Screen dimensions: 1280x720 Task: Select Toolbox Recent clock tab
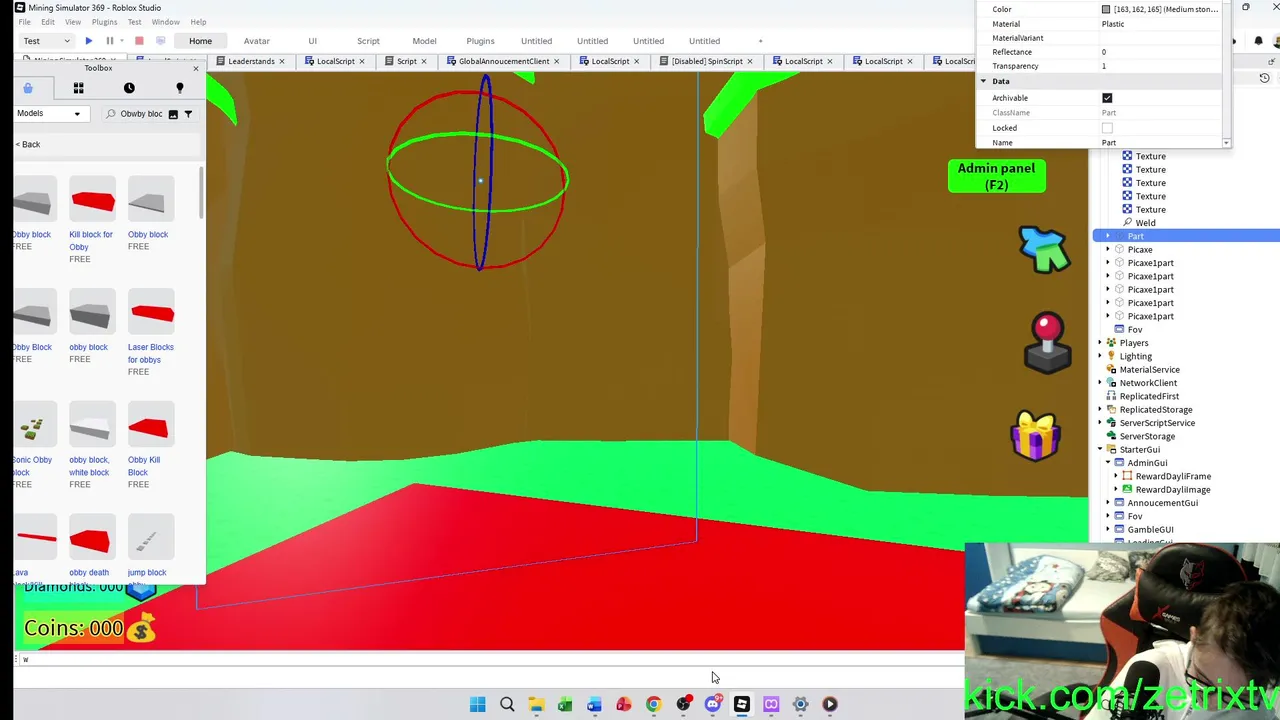pyautogui.click(x=129, y=88)
